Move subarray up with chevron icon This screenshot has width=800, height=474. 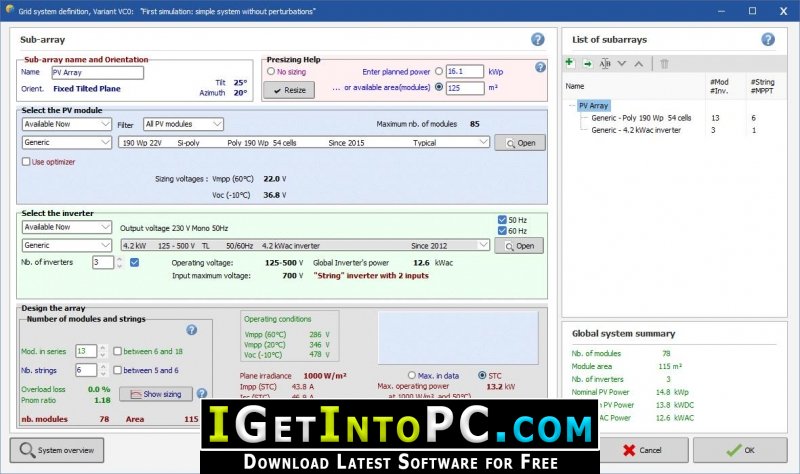(x=639, y=64)
